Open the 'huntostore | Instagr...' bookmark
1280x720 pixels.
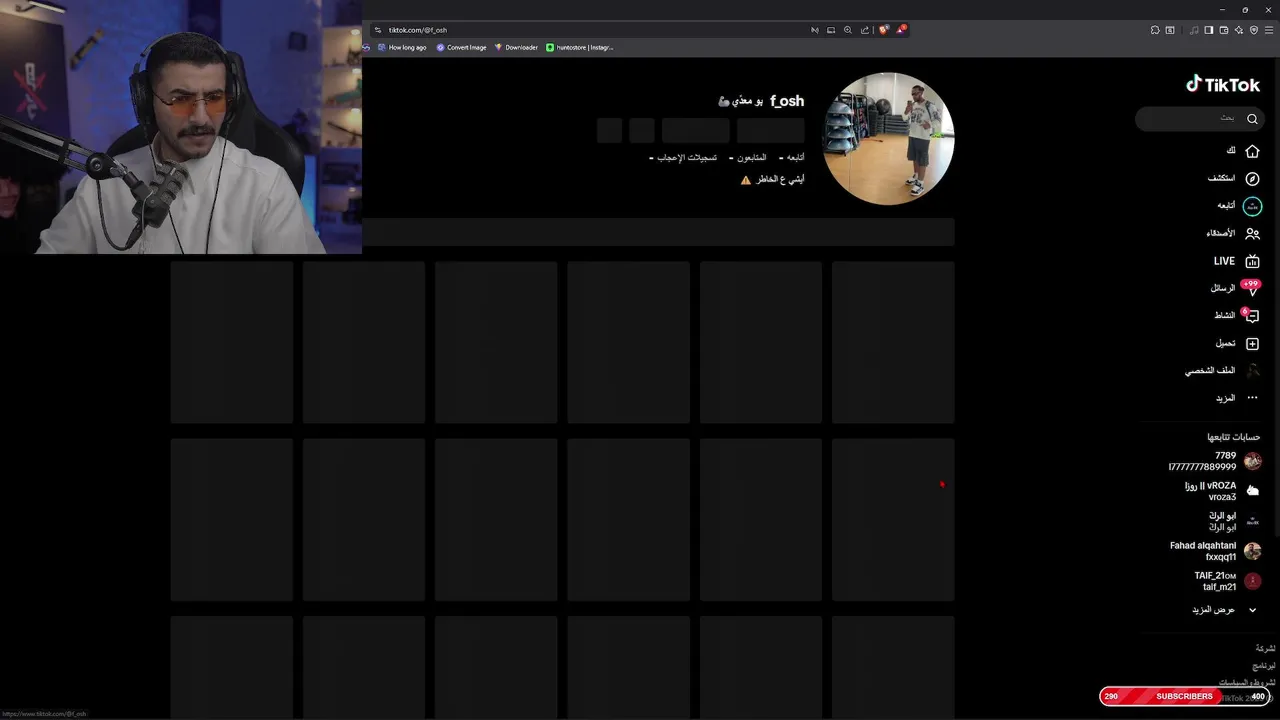pyautogui.click(x=580, y=47)
